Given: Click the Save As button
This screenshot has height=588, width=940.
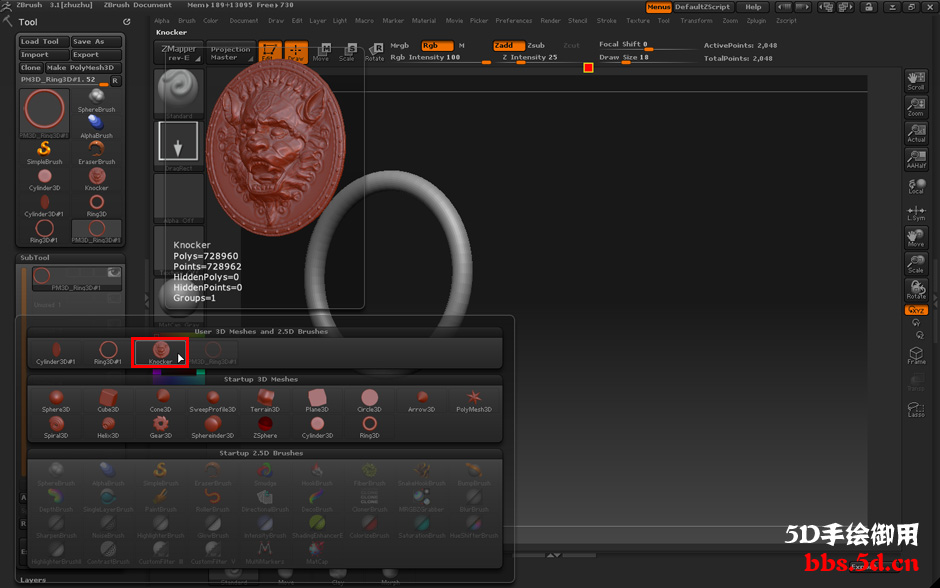Looking at the screenshot, I should pyautogui.click(x=96, y=41).
